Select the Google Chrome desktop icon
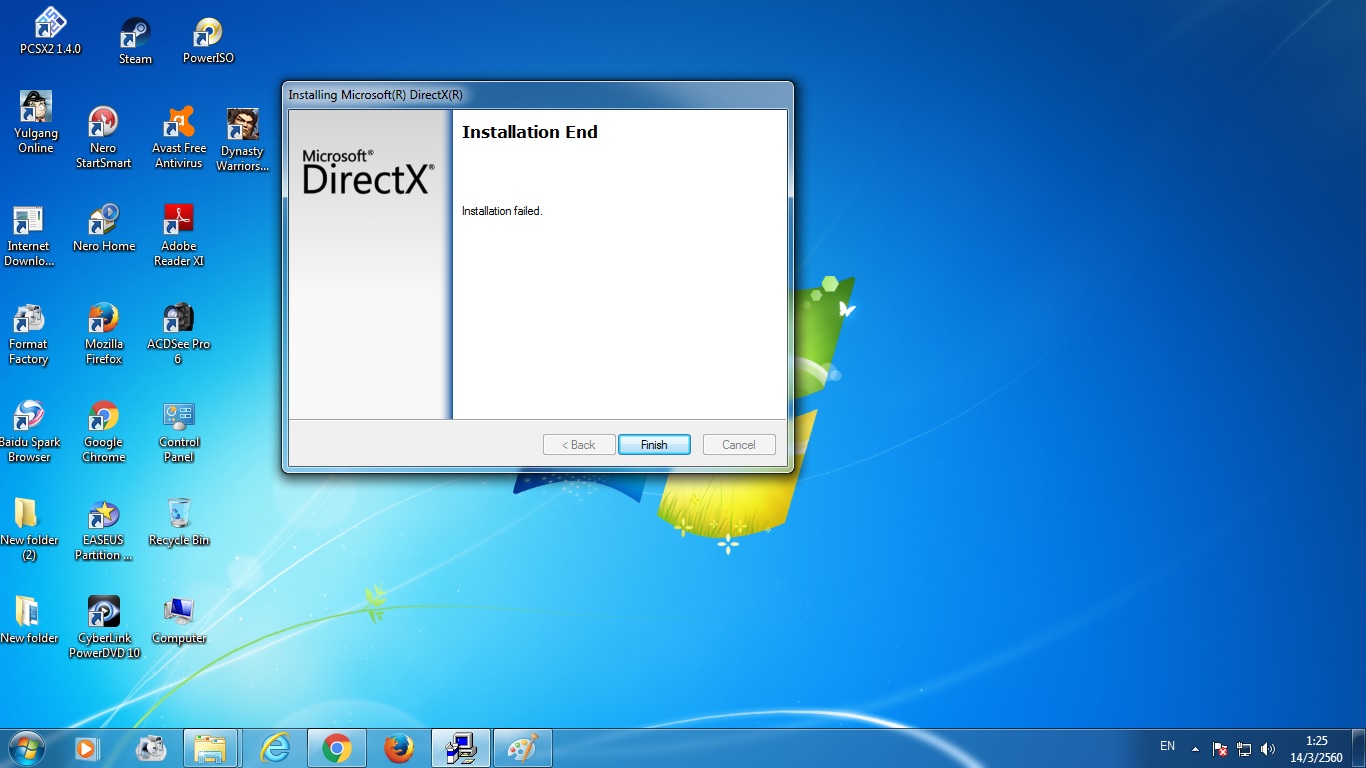 104,432
